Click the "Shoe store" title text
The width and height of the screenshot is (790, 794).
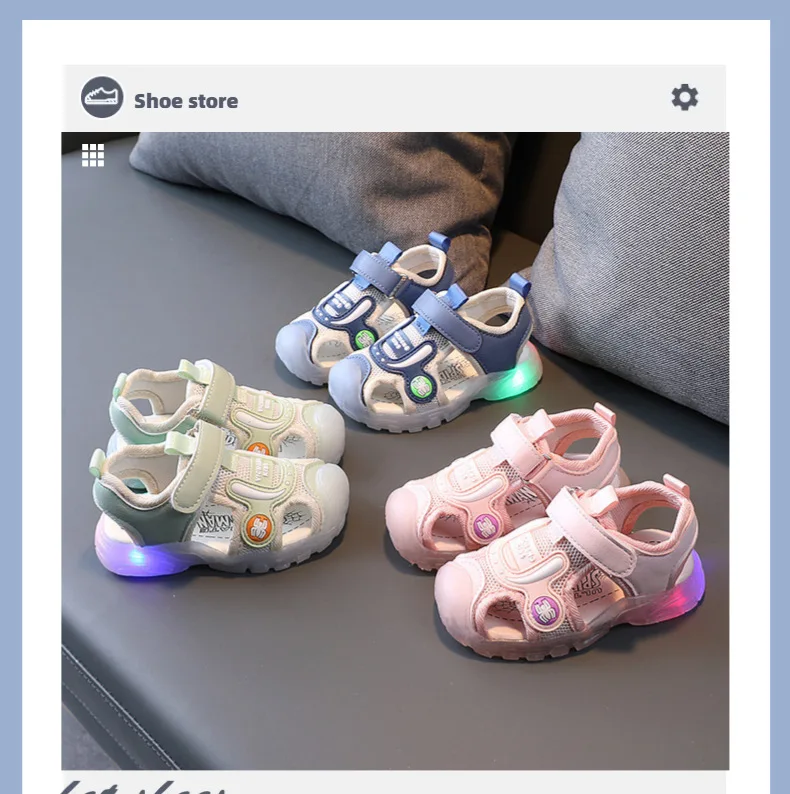pyautogui.click(x=186, y=101)
